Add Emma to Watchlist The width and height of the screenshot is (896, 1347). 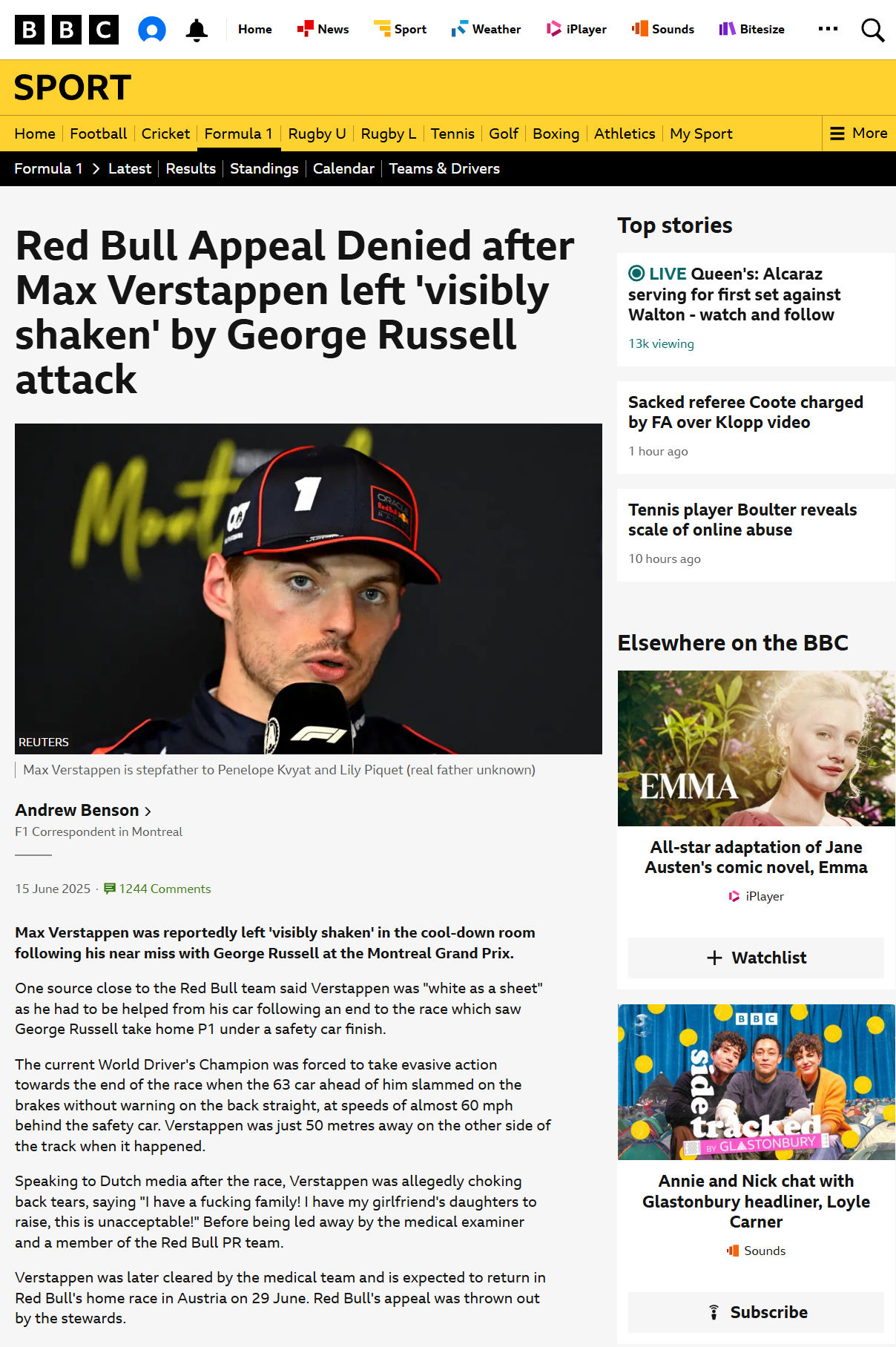point(756,958)
